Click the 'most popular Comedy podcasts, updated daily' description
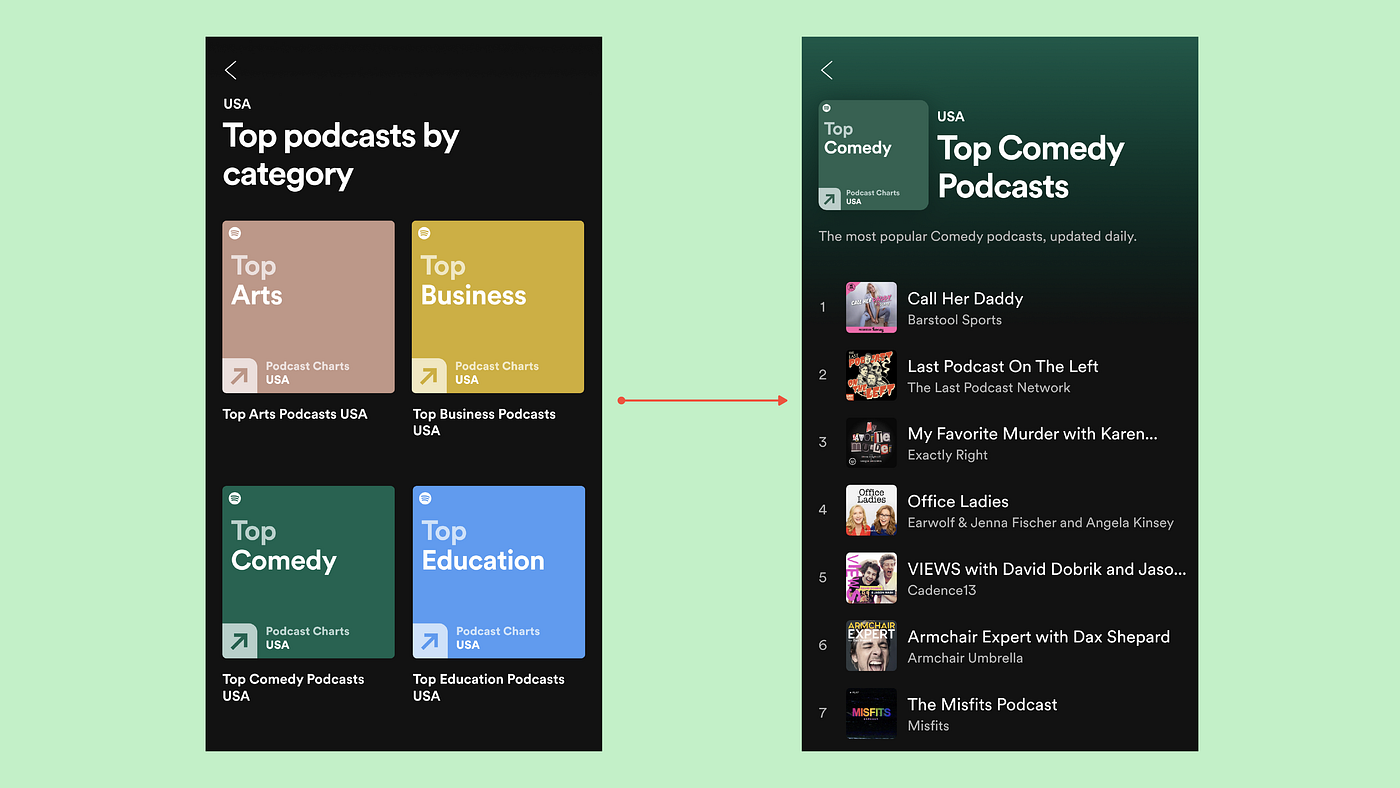The height and width of the screenshot is (788, 1400). [x=978, y=237]
